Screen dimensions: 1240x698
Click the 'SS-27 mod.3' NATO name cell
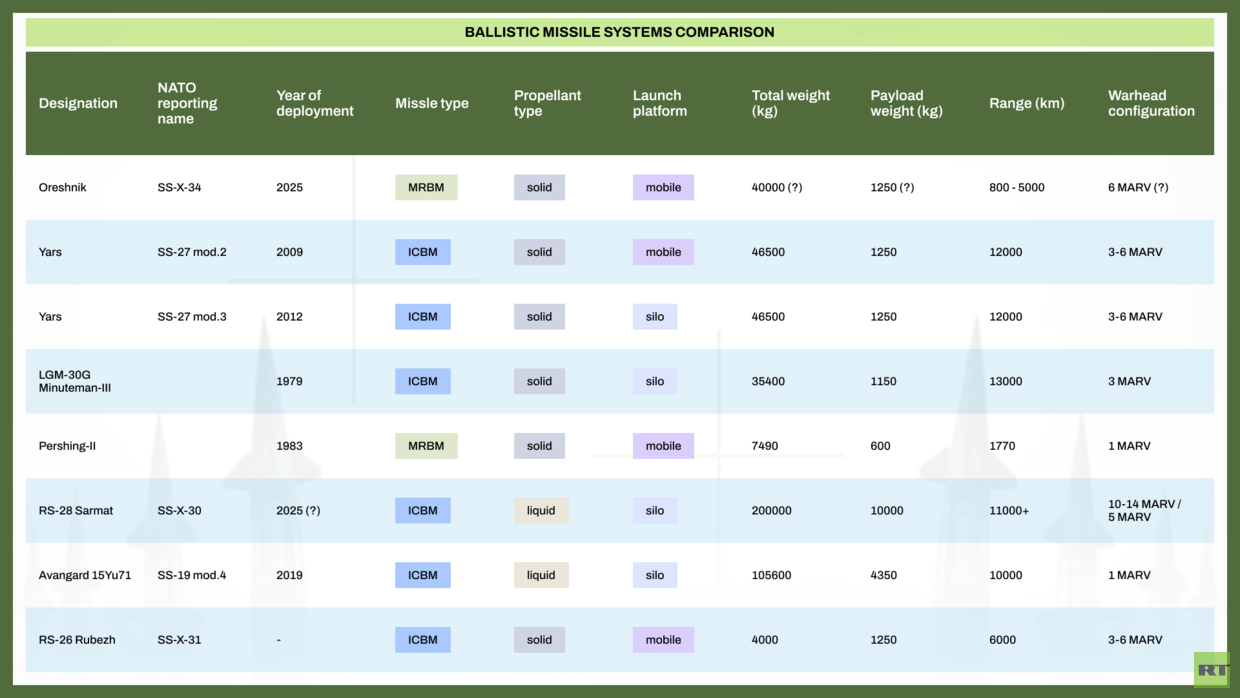[192, 317]
